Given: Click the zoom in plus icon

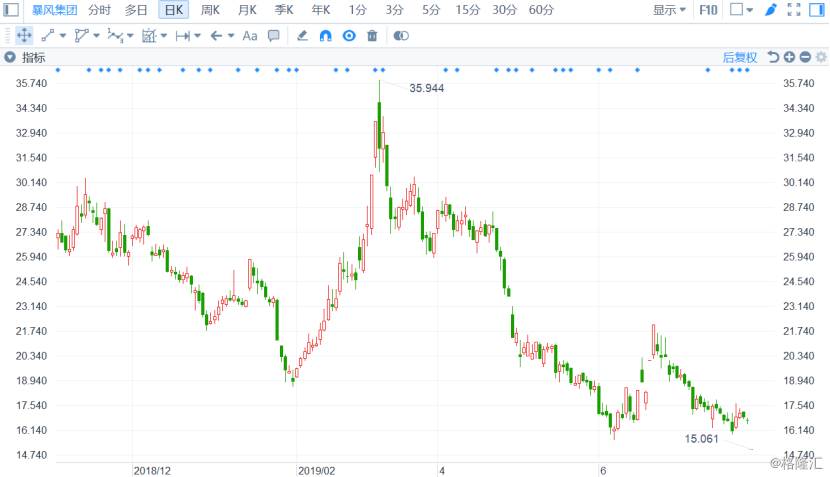Looking at the screenshot, I should [x=789, y=57].
